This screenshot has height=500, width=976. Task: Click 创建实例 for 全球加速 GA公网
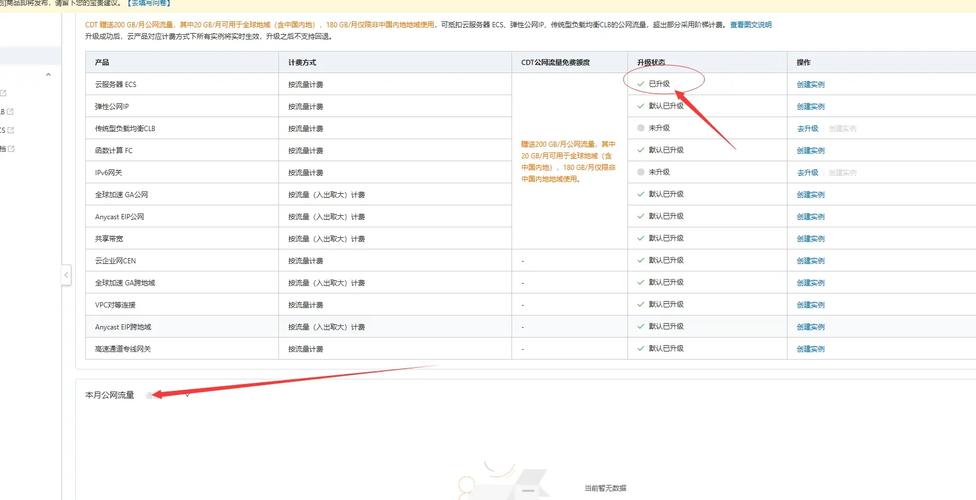(810, 195)
